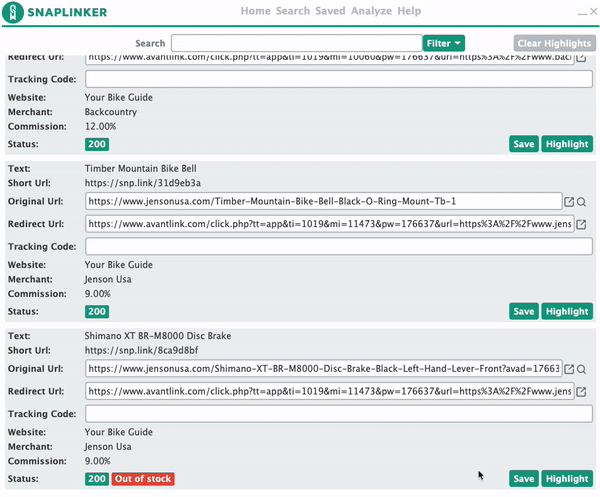600x497 pixels.
Task: Click the Backcountry merchant name
Action: tap(111, 112)
